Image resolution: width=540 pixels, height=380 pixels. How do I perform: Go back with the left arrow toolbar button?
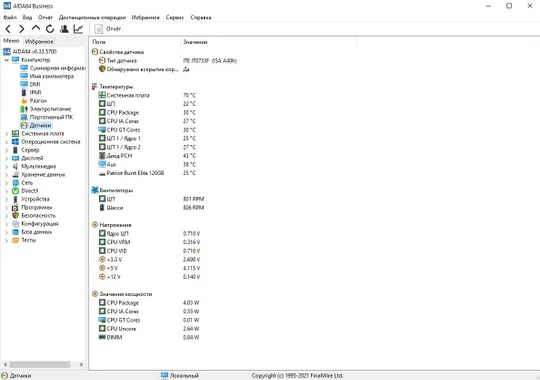[8, 29]
